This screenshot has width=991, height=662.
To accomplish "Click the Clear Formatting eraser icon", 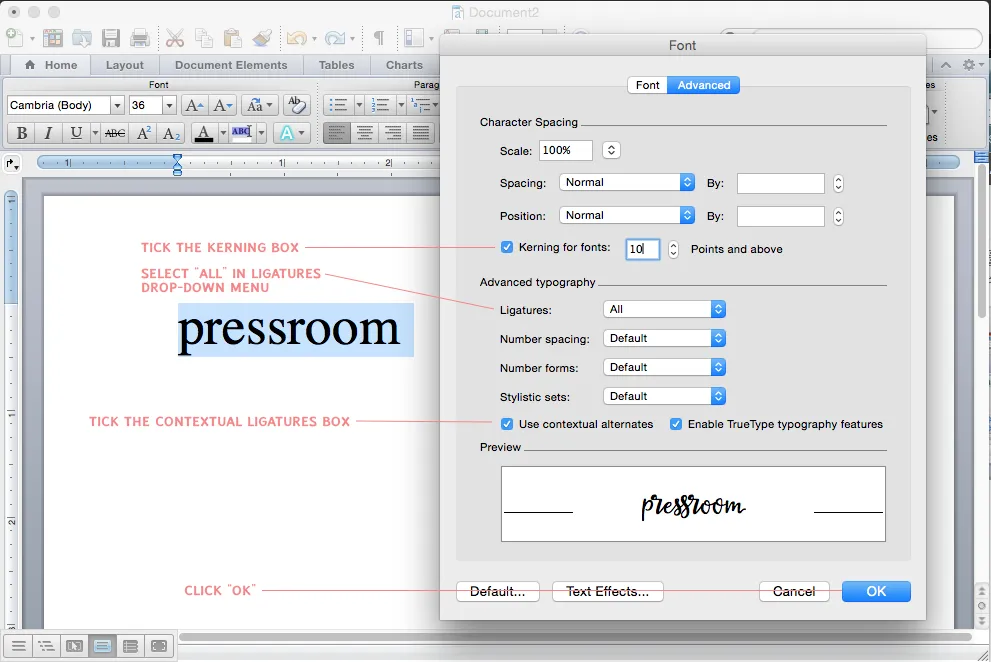I will (x=295, y=105).
